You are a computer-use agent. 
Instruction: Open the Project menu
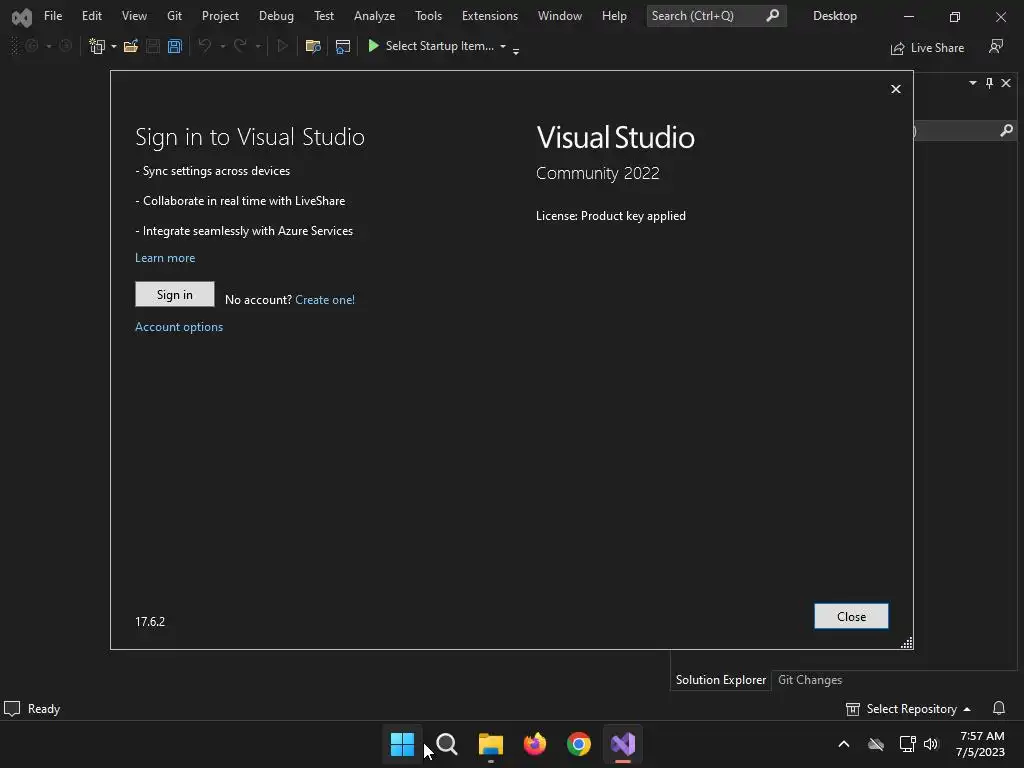coord(220,16)
